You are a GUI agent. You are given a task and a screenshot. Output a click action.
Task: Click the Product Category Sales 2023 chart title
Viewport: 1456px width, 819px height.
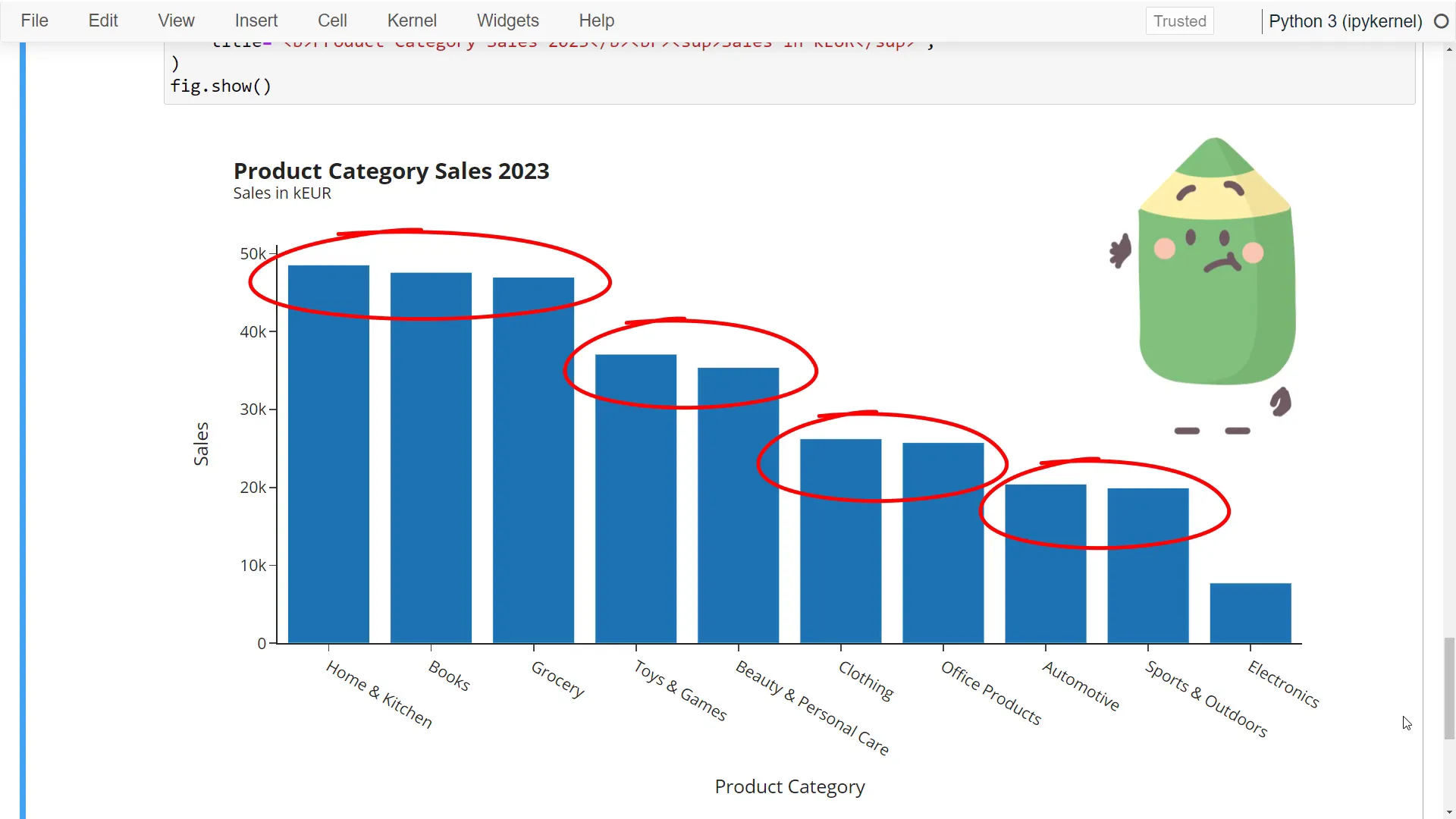(391, 171)
